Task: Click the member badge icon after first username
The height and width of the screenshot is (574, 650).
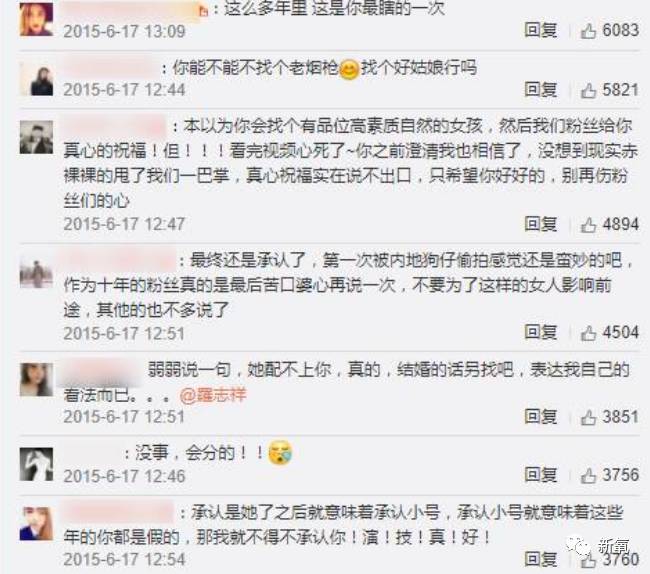Action: 204,10
